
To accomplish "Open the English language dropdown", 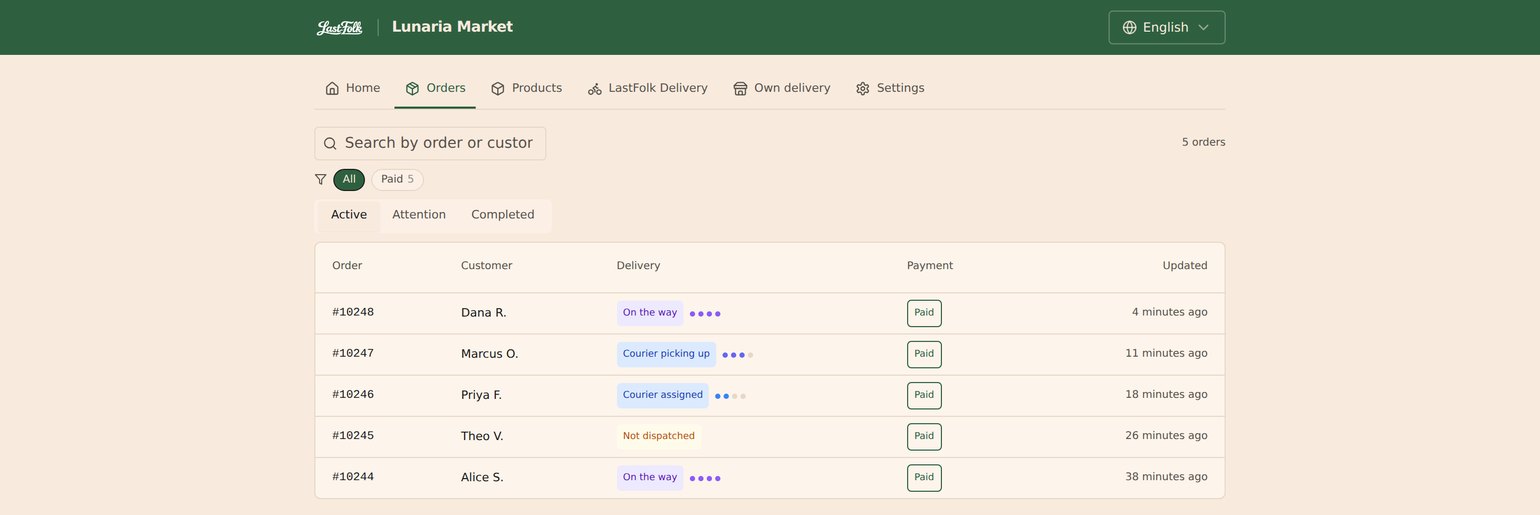I will [x=1167, y=27].
